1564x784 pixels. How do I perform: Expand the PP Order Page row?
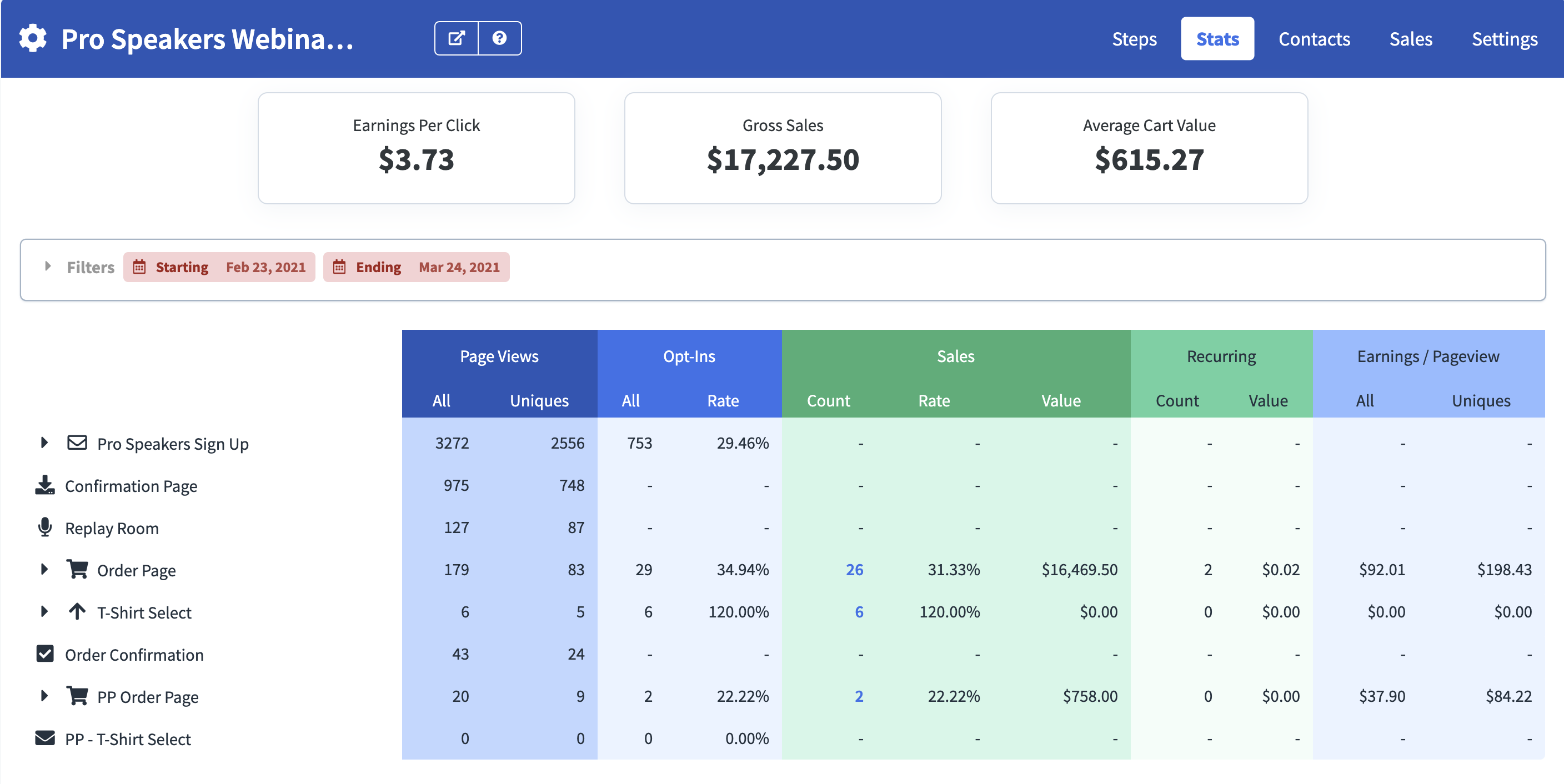(44, 696)
